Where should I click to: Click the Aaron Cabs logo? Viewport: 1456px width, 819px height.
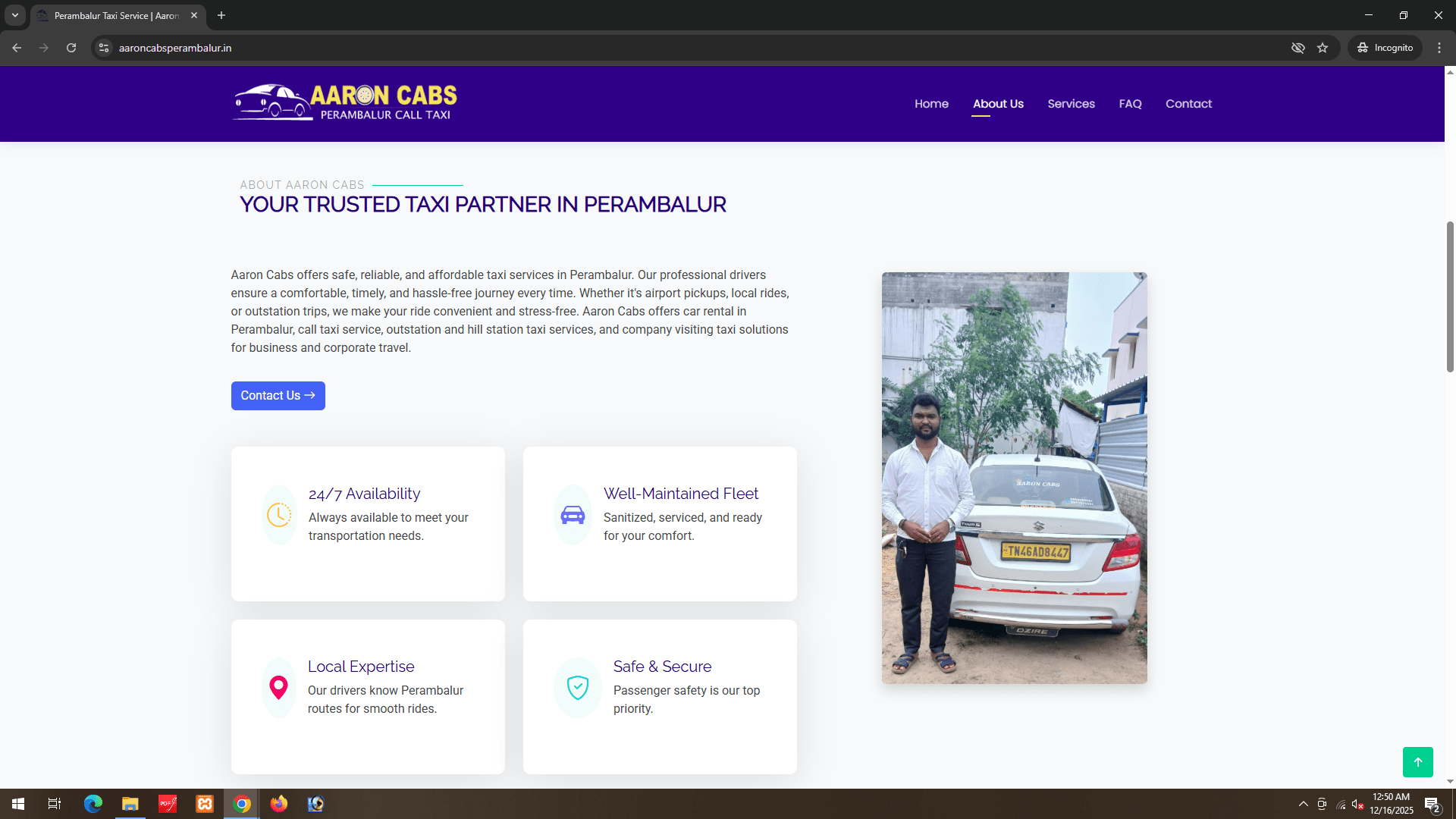[x=345, y=102]
